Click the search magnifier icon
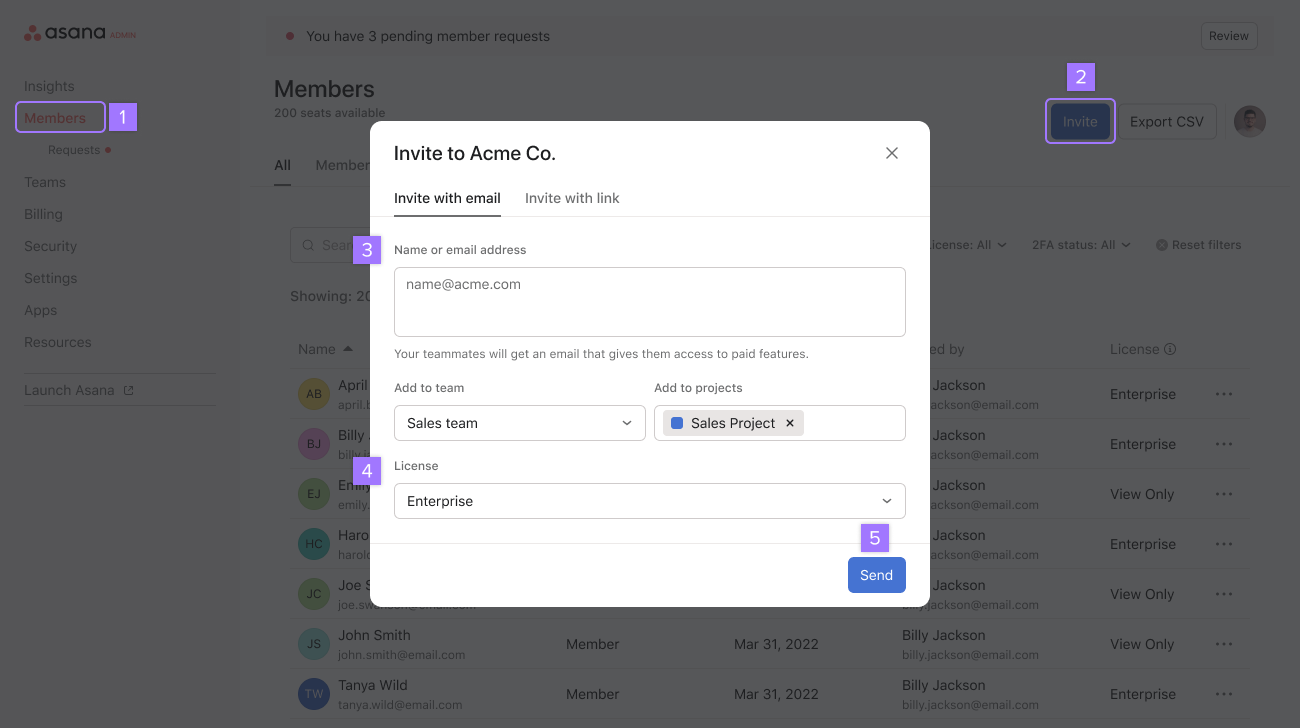1300x728 pixels. point(308,244)
